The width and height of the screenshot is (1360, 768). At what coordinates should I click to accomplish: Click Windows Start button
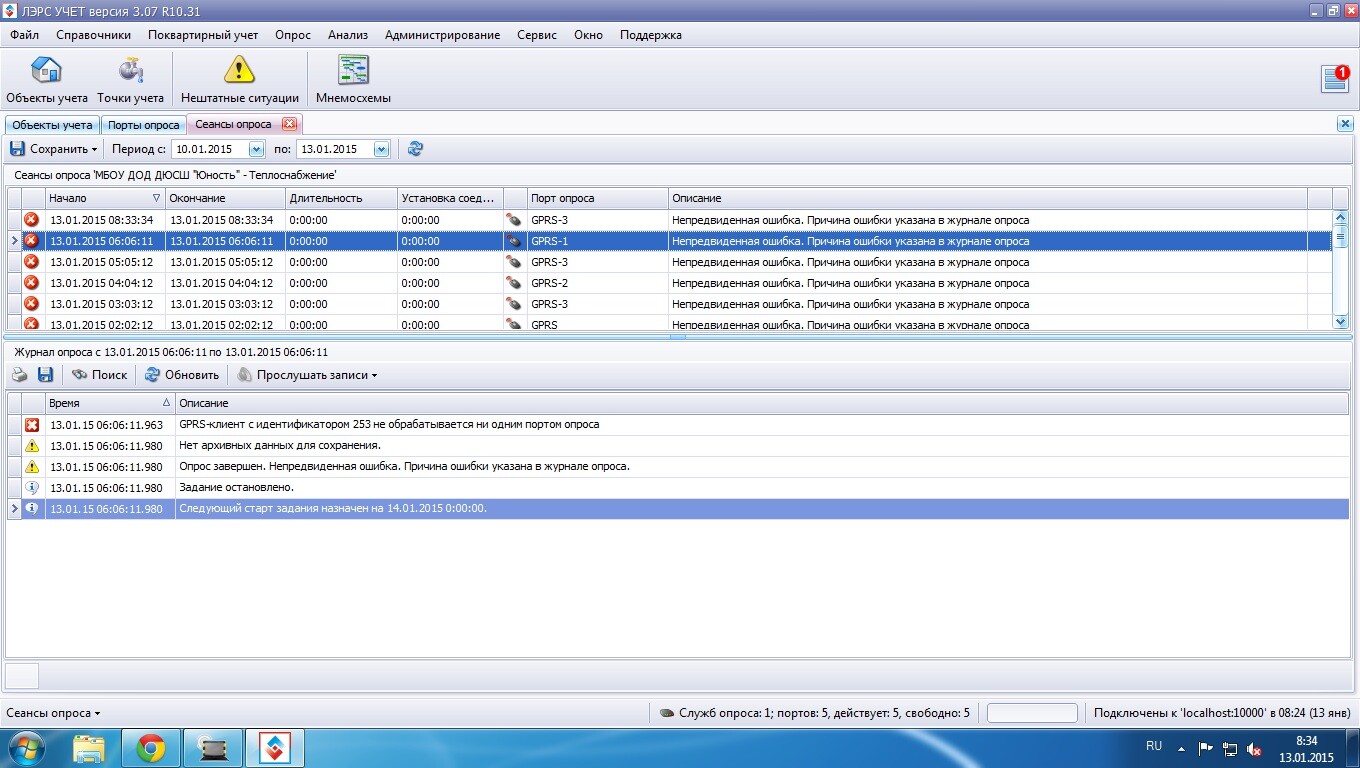[x=25, y=748]
